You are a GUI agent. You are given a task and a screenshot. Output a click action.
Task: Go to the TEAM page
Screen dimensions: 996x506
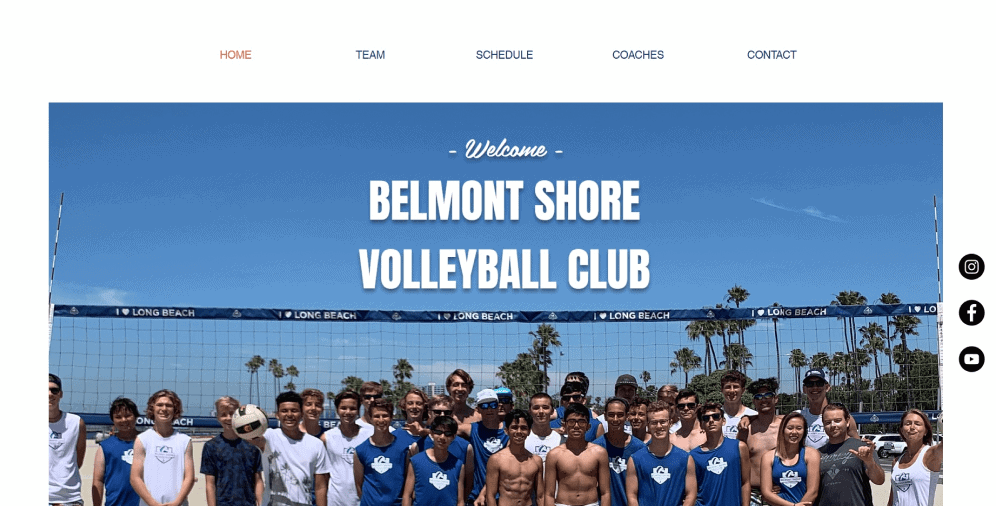click(x=370, y=55)
